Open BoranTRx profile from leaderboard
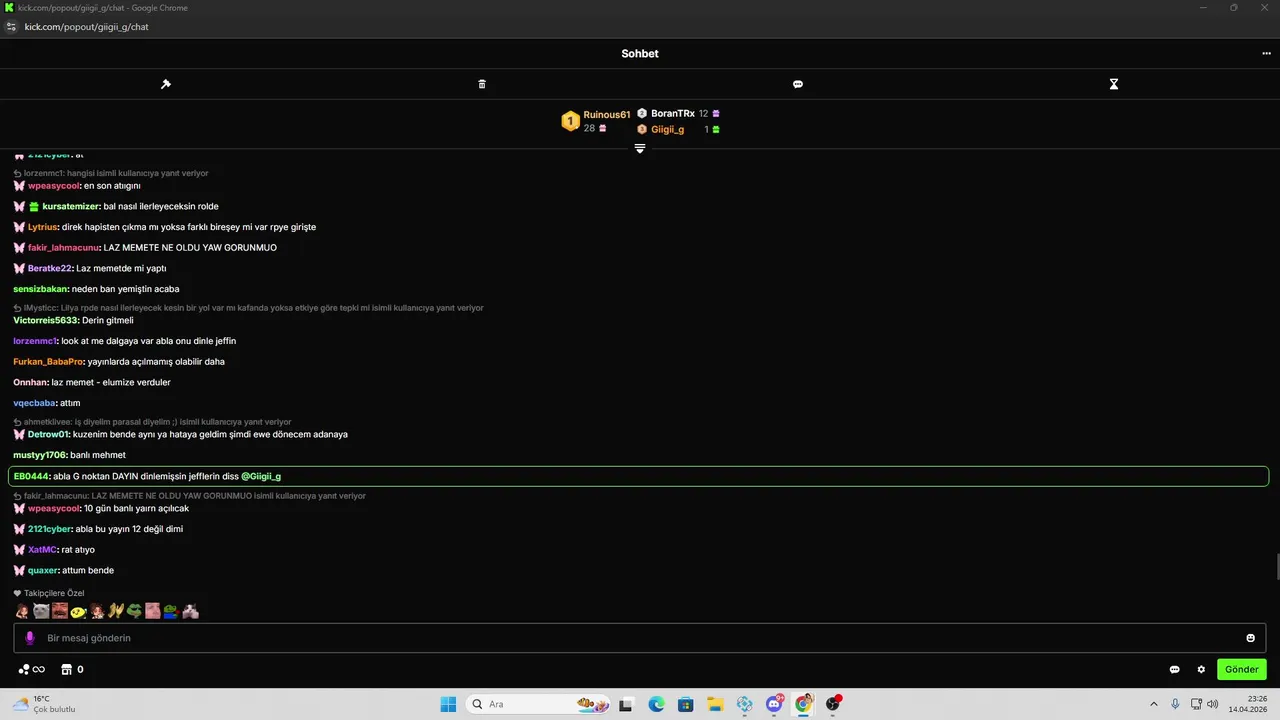The height and width of the screenshot is (720, 1280). [x=673, y=114]
